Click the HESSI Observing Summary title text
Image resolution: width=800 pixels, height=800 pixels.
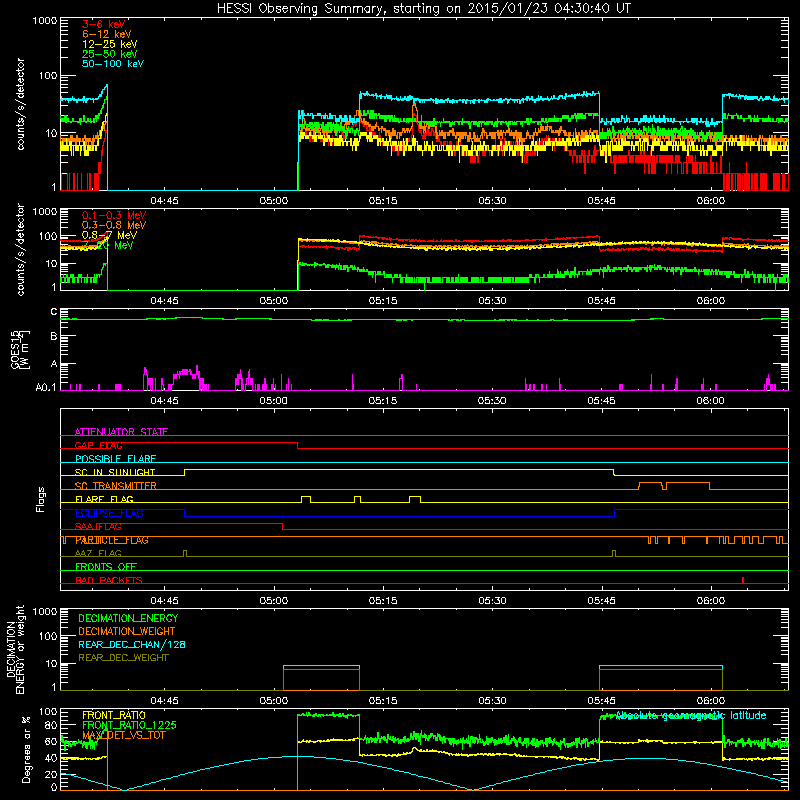pyautogui.click(x=423, y=9)
